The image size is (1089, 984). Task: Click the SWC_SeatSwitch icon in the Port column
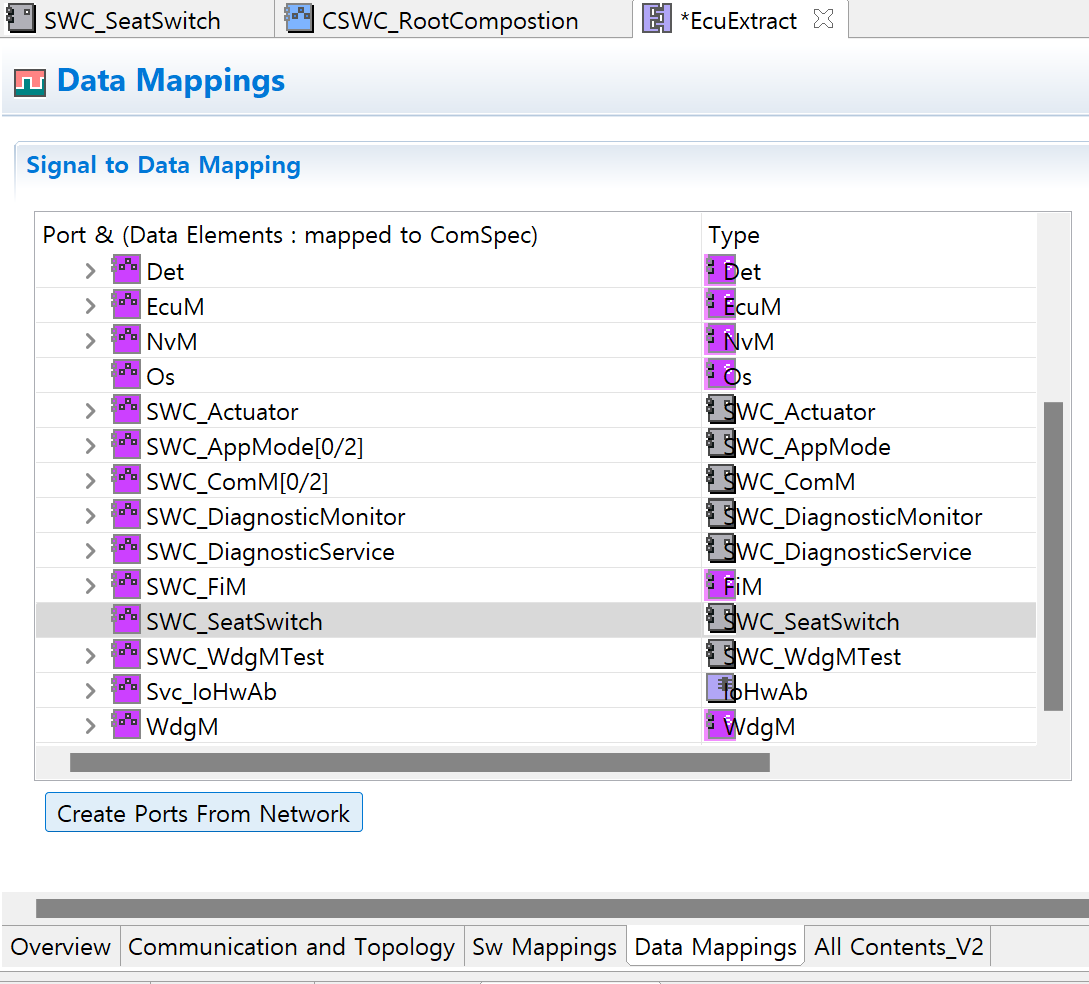[x=126, y=619]
